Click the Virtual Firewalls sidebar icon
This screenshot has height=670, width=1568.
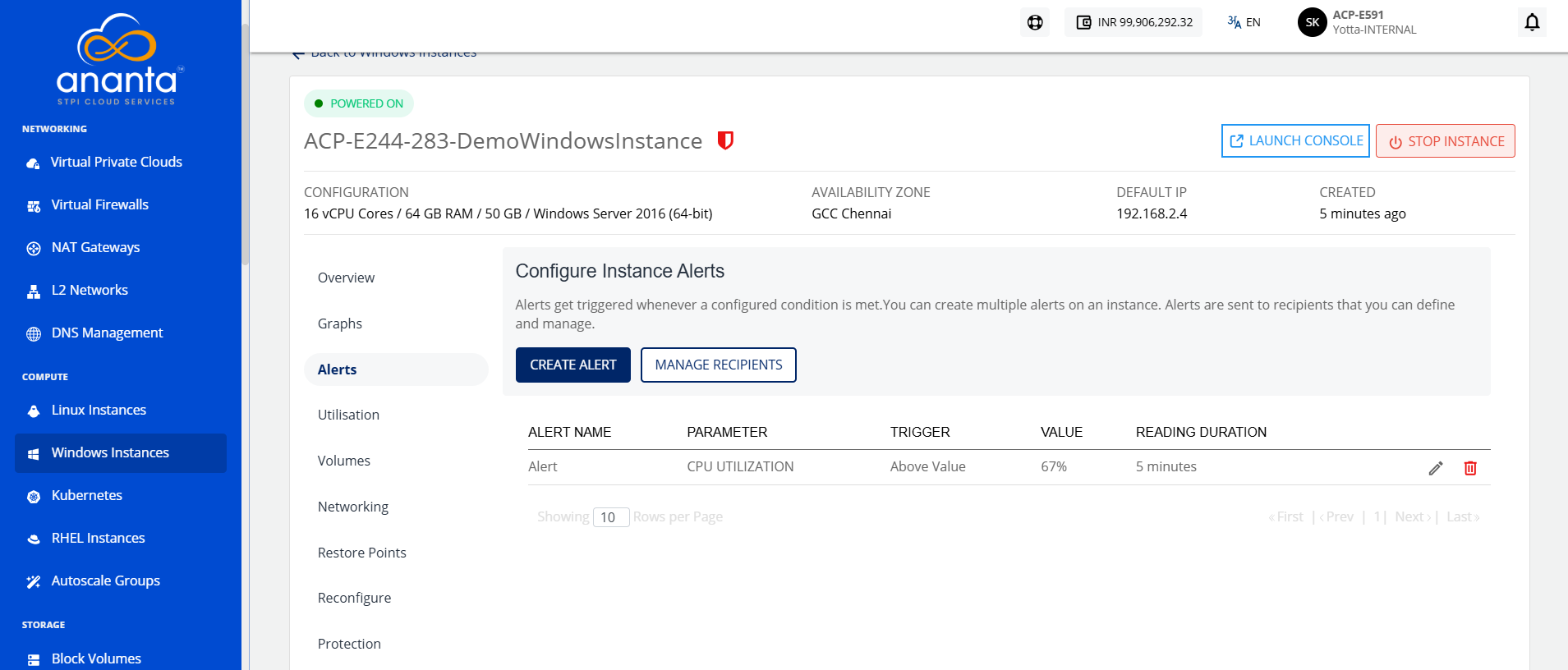click(x=34, y=206)
